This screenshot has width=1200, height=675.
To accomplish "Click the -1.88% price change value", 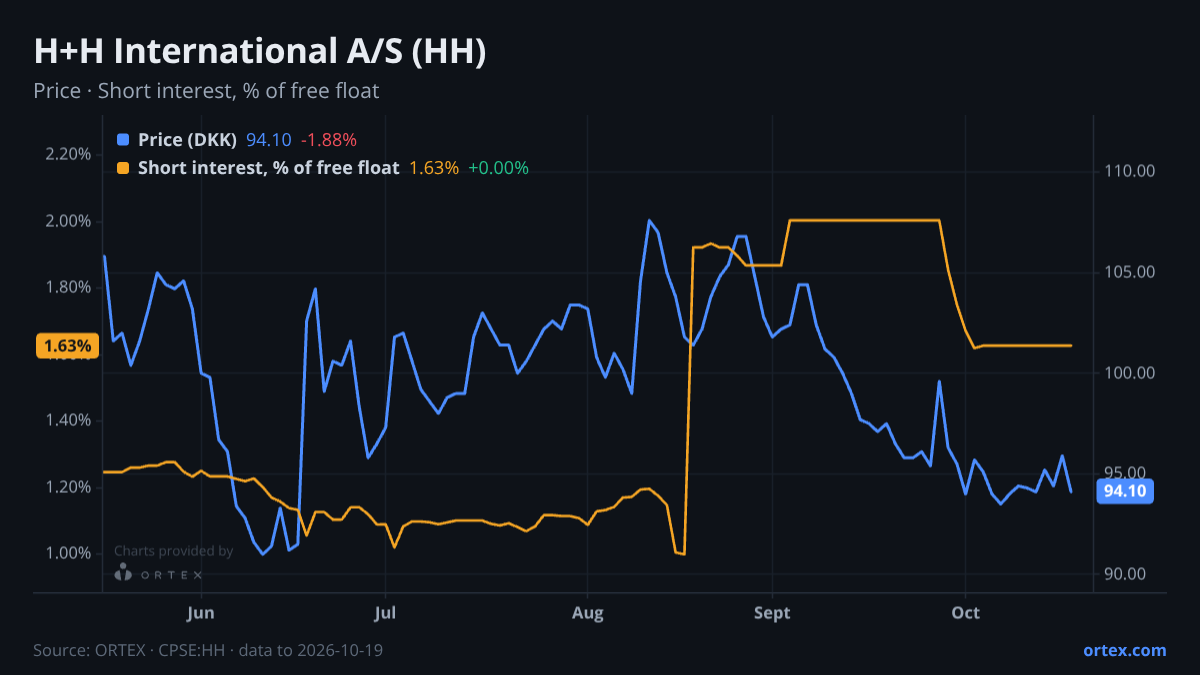I will (329, 140).
